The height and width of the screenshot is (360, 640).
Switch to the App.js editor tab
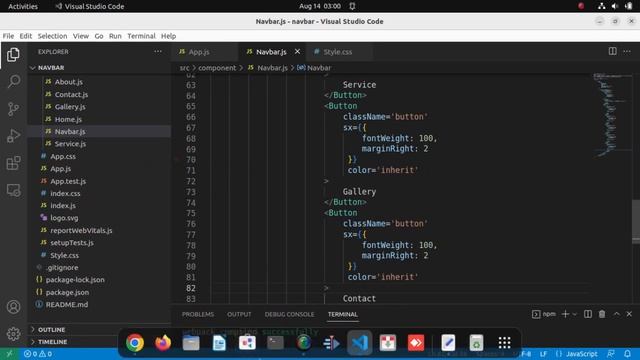204,52
